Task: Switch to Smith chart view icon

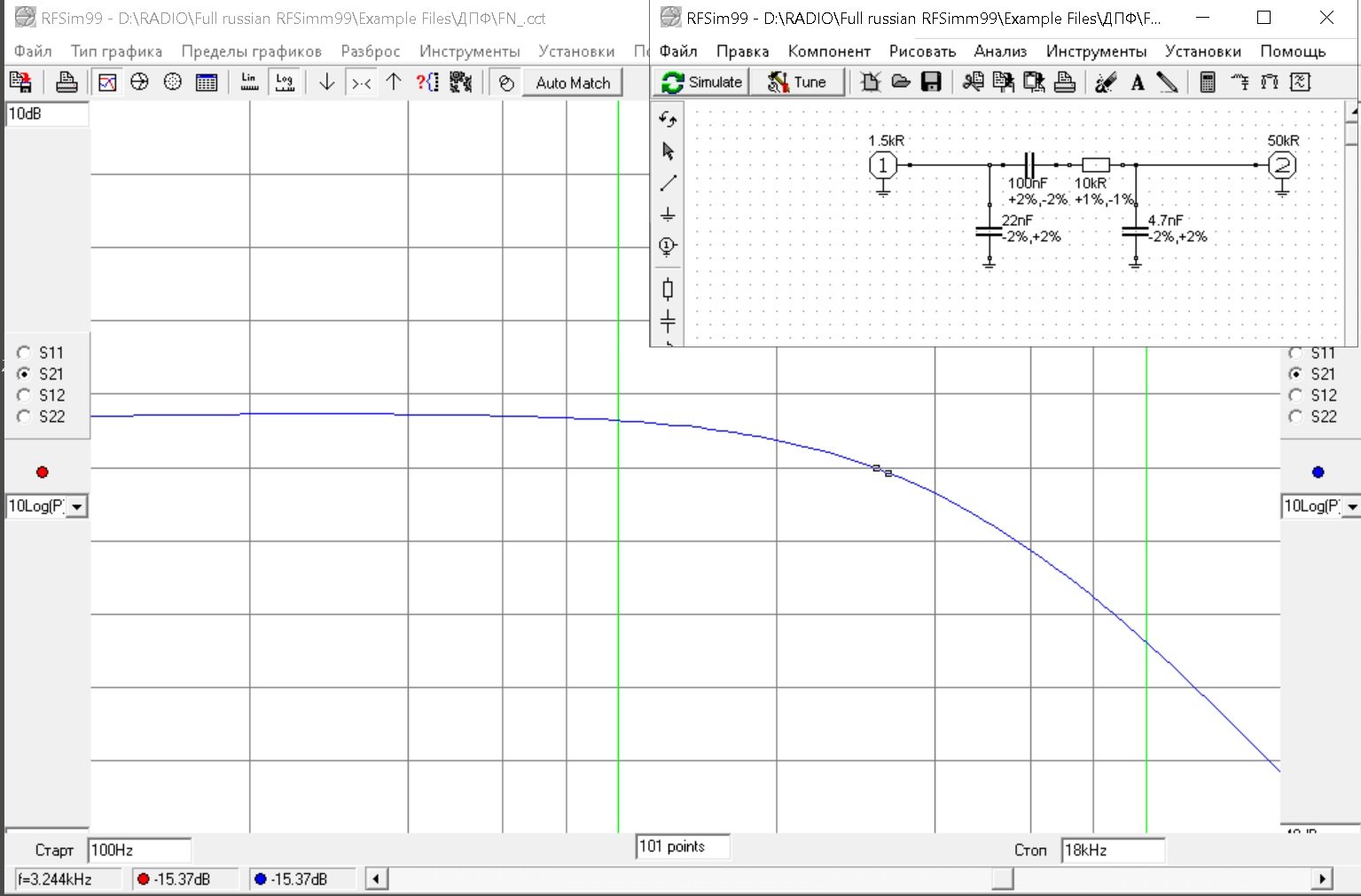Action: (139, 82)
